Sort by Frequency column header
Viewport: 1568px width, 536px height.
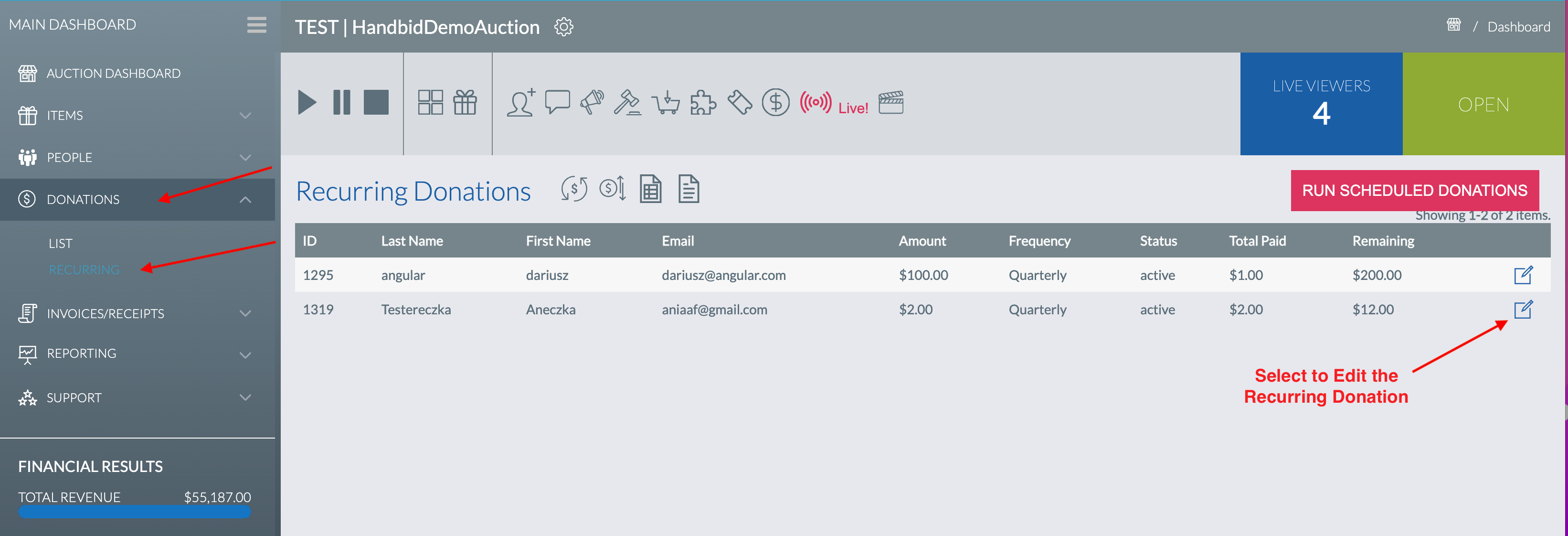pos(1039,241)
